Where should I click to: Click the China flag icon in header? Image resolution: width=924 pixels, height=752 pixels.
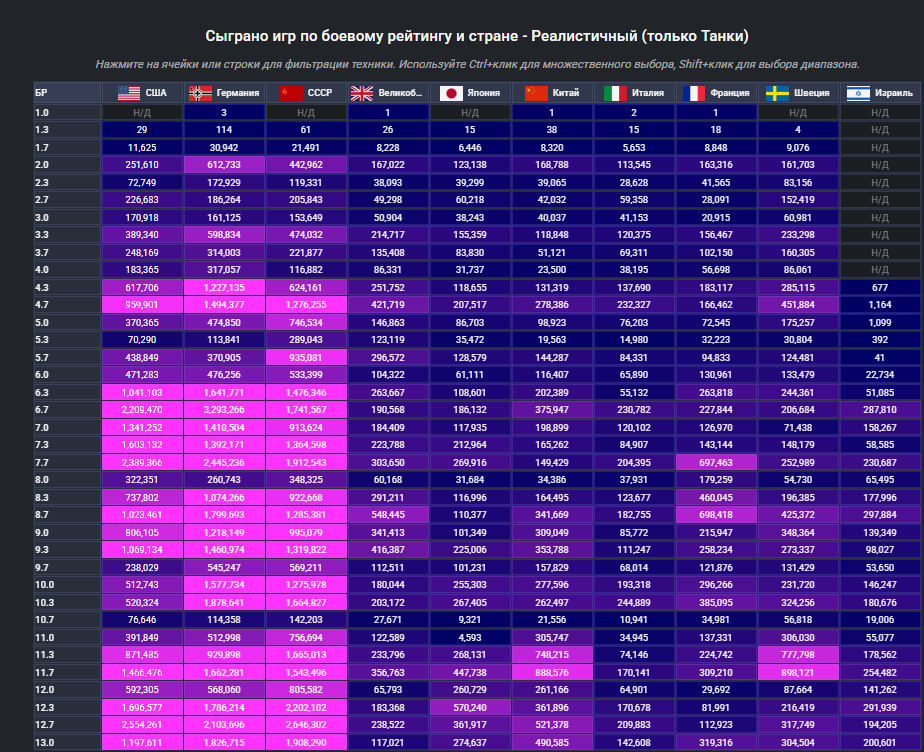pyautogui.click(x=537, y=93)
